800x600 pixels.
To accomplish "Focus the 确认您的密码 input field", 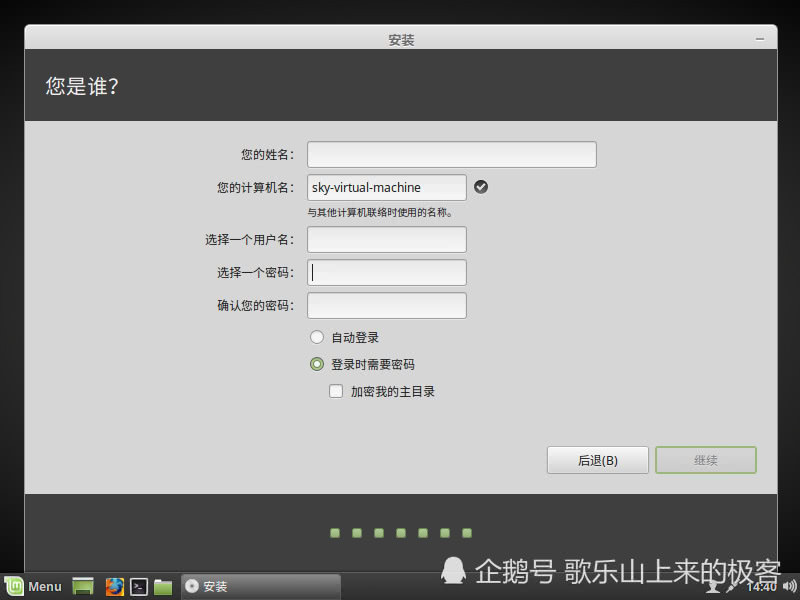I will (387, 306).
